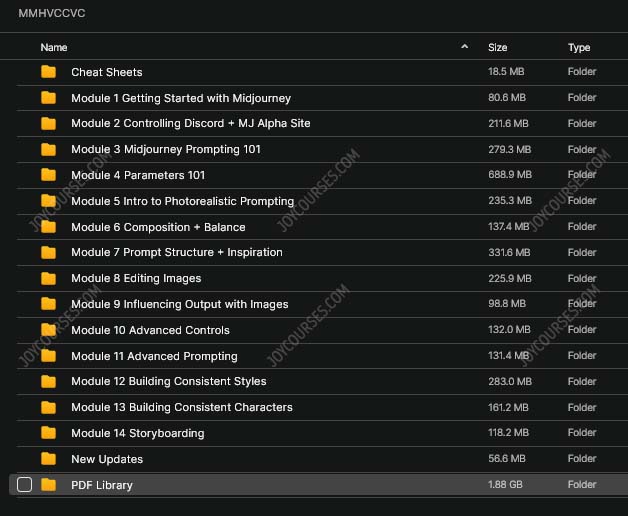Open Module 8 Editing Images
628x516 pixels.
point(136,278)
